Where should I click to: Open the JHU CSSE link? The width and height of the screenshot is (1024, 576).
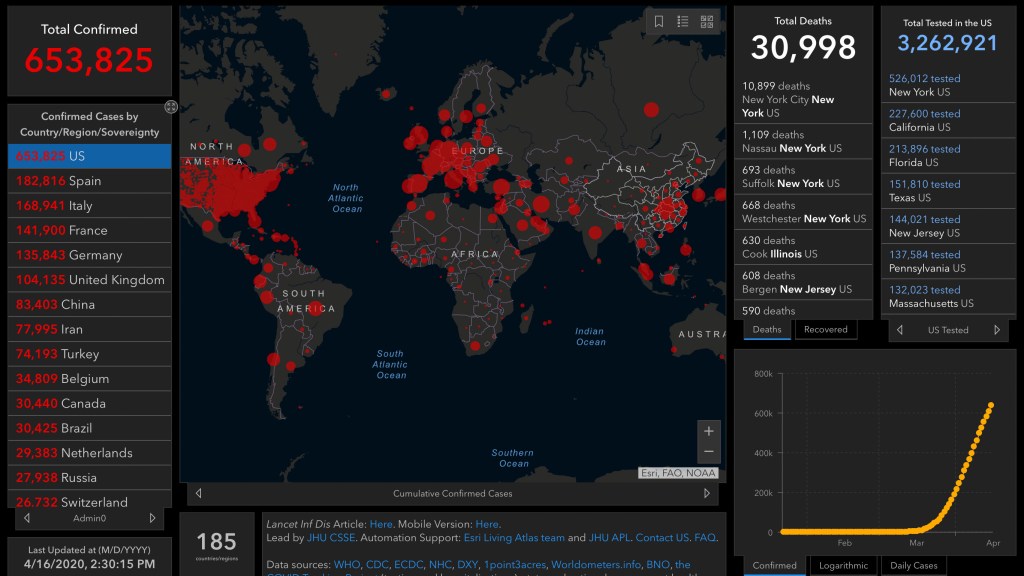331,537
